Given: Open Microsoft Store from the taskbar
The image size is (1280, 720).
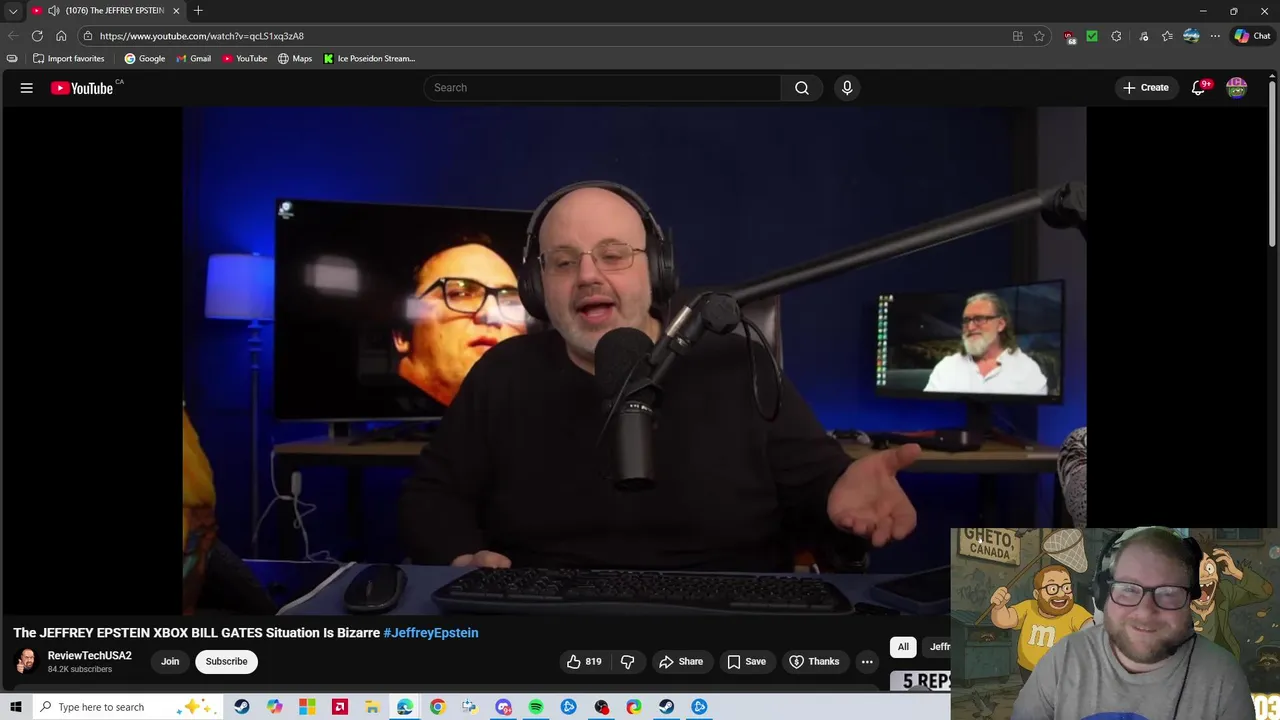Looking at the screenshot, I should point(307,707).
